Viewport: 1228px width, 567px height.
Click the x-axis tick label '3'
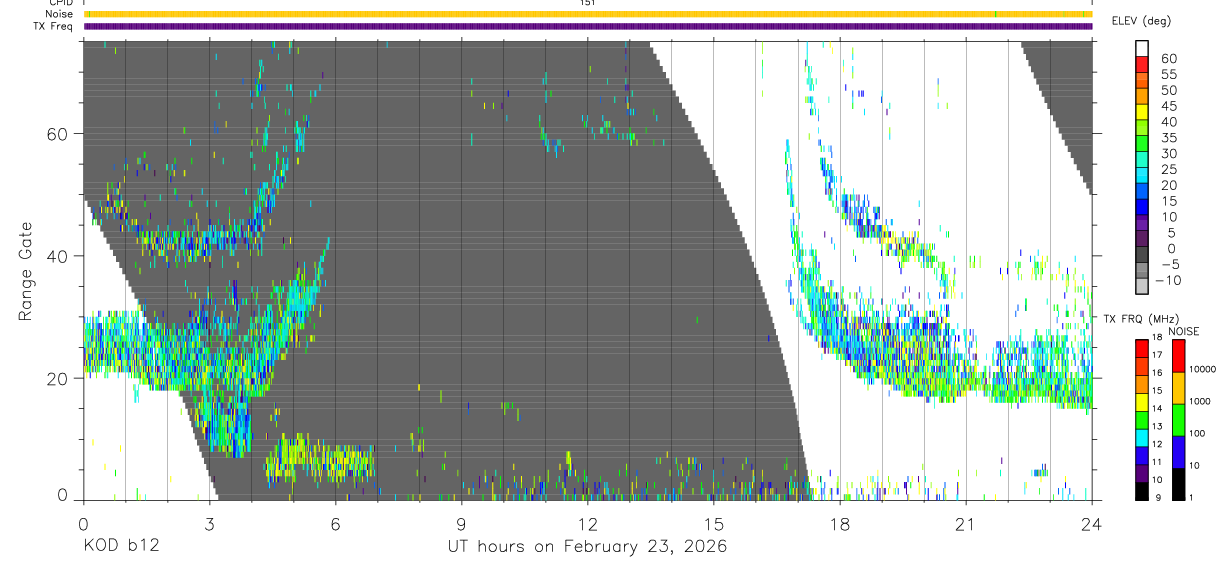210,524
